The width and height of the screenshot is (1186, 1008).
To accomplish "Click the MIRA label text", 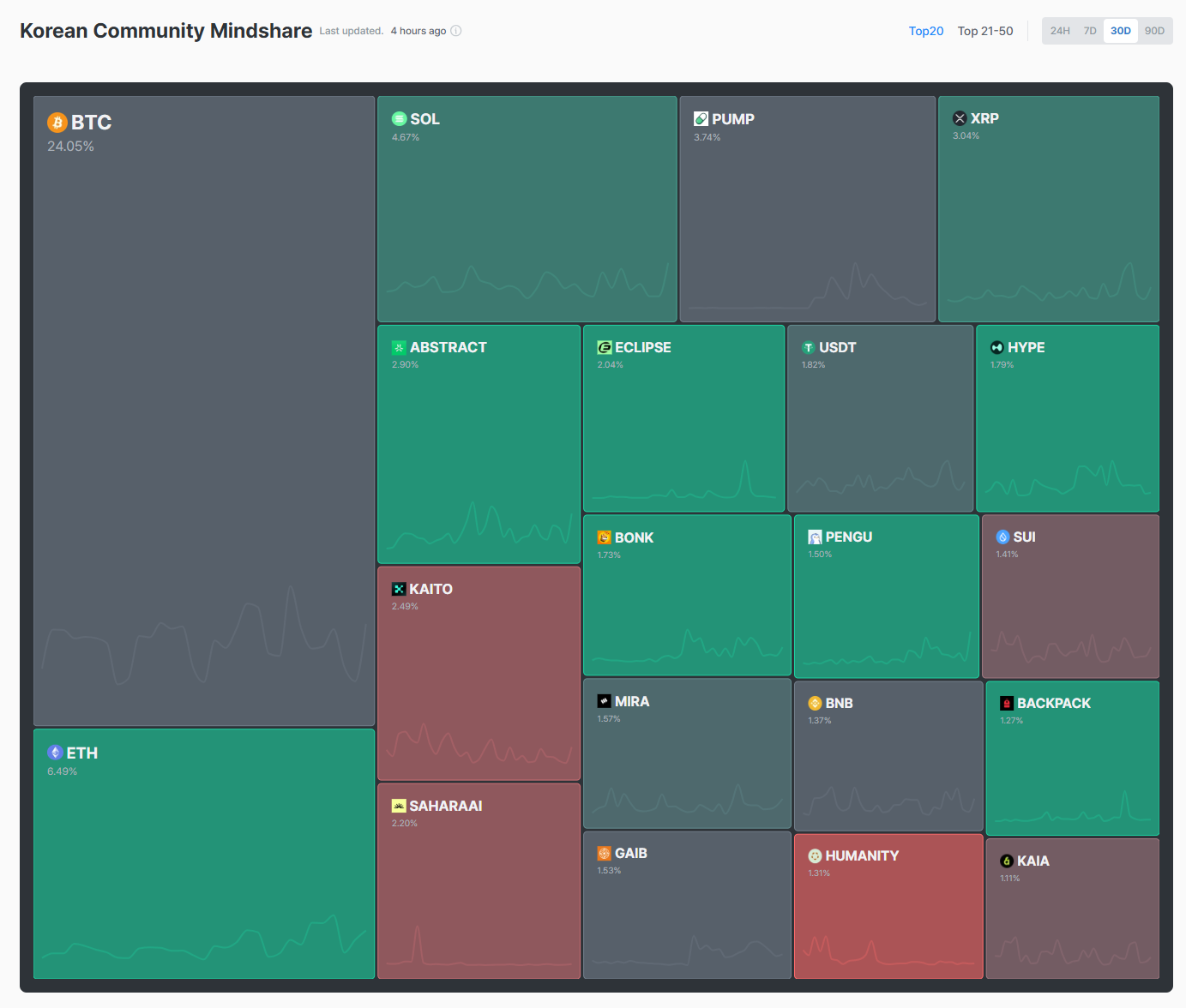I will (632, 701).
